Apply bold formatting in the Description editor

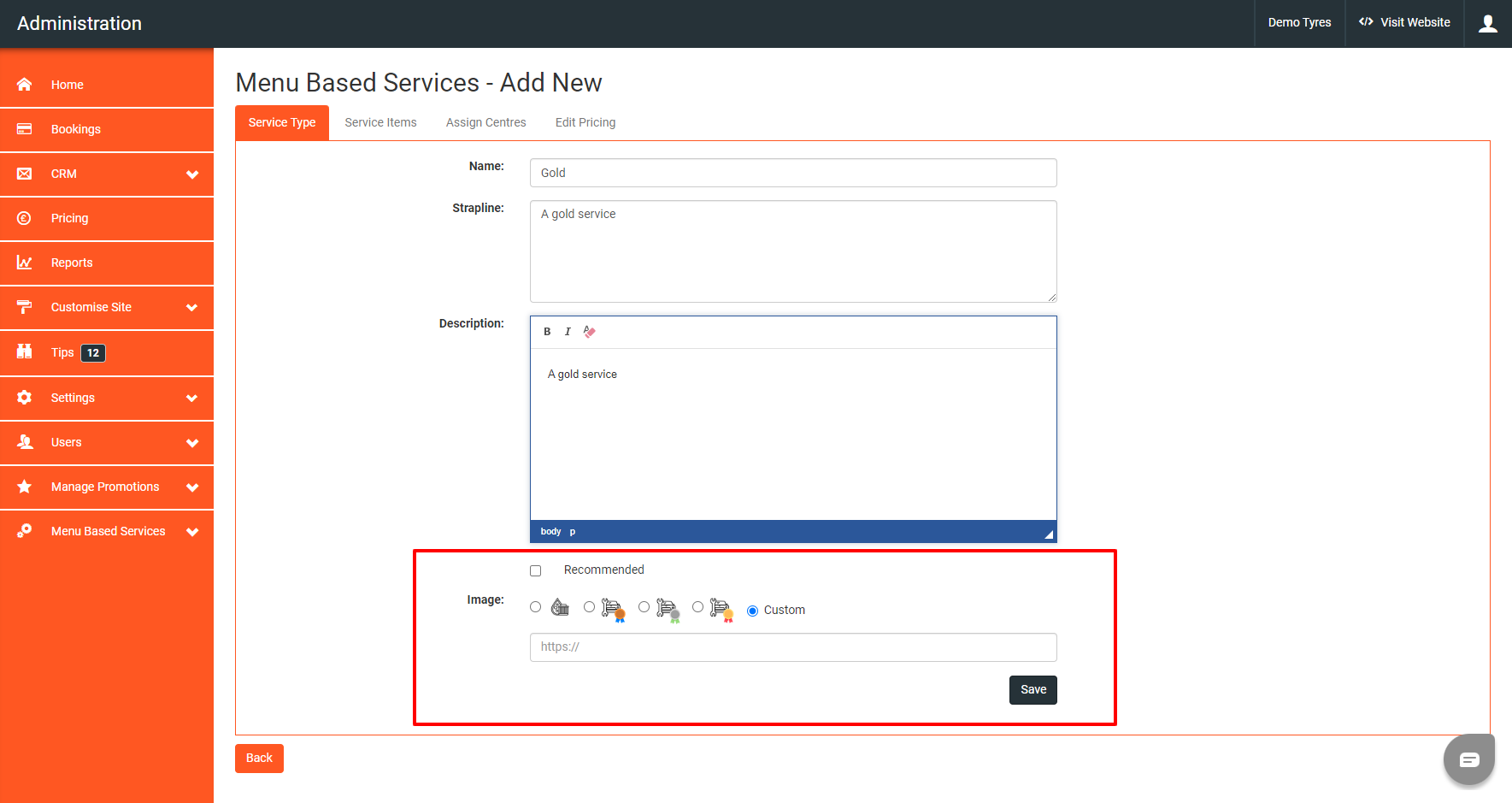tap(547, 332)
